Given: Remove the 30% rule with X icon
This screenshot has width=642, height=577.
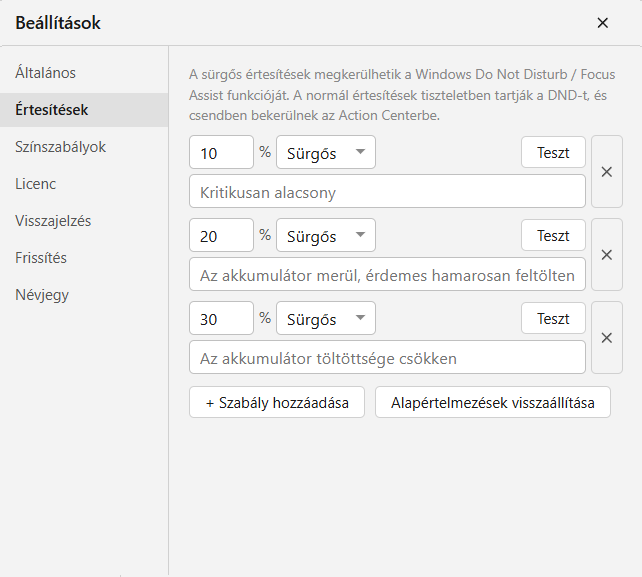Looking at the screenshot, I should click(x=607, y=338).
